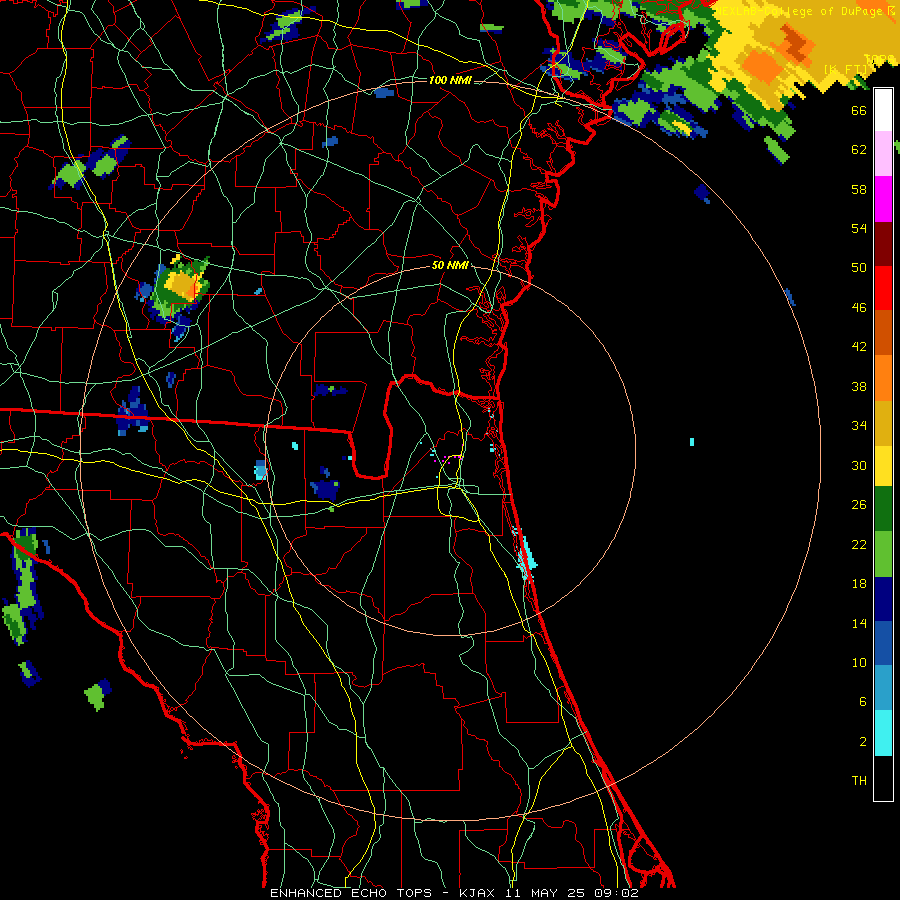
Task: Click the 14 scale label
Action: pos(859,623)
